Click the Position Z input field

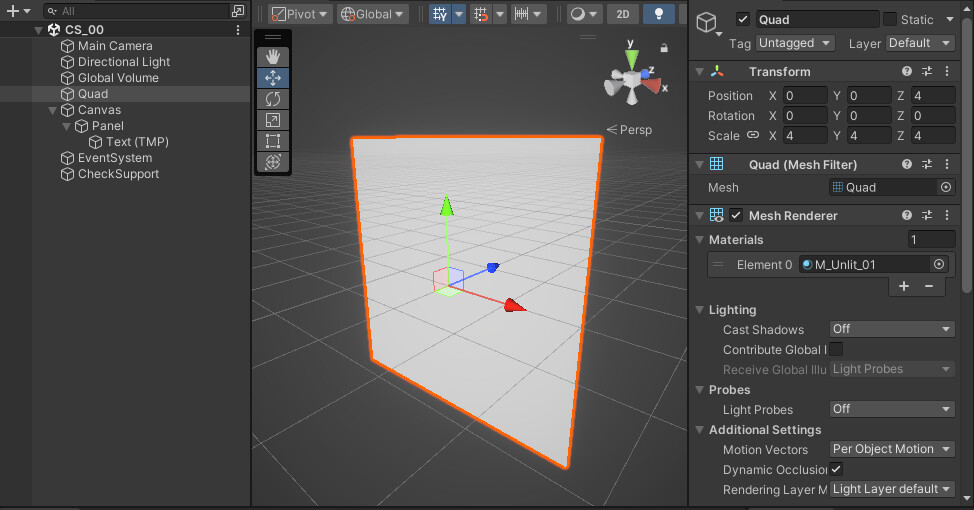(933, 96)
